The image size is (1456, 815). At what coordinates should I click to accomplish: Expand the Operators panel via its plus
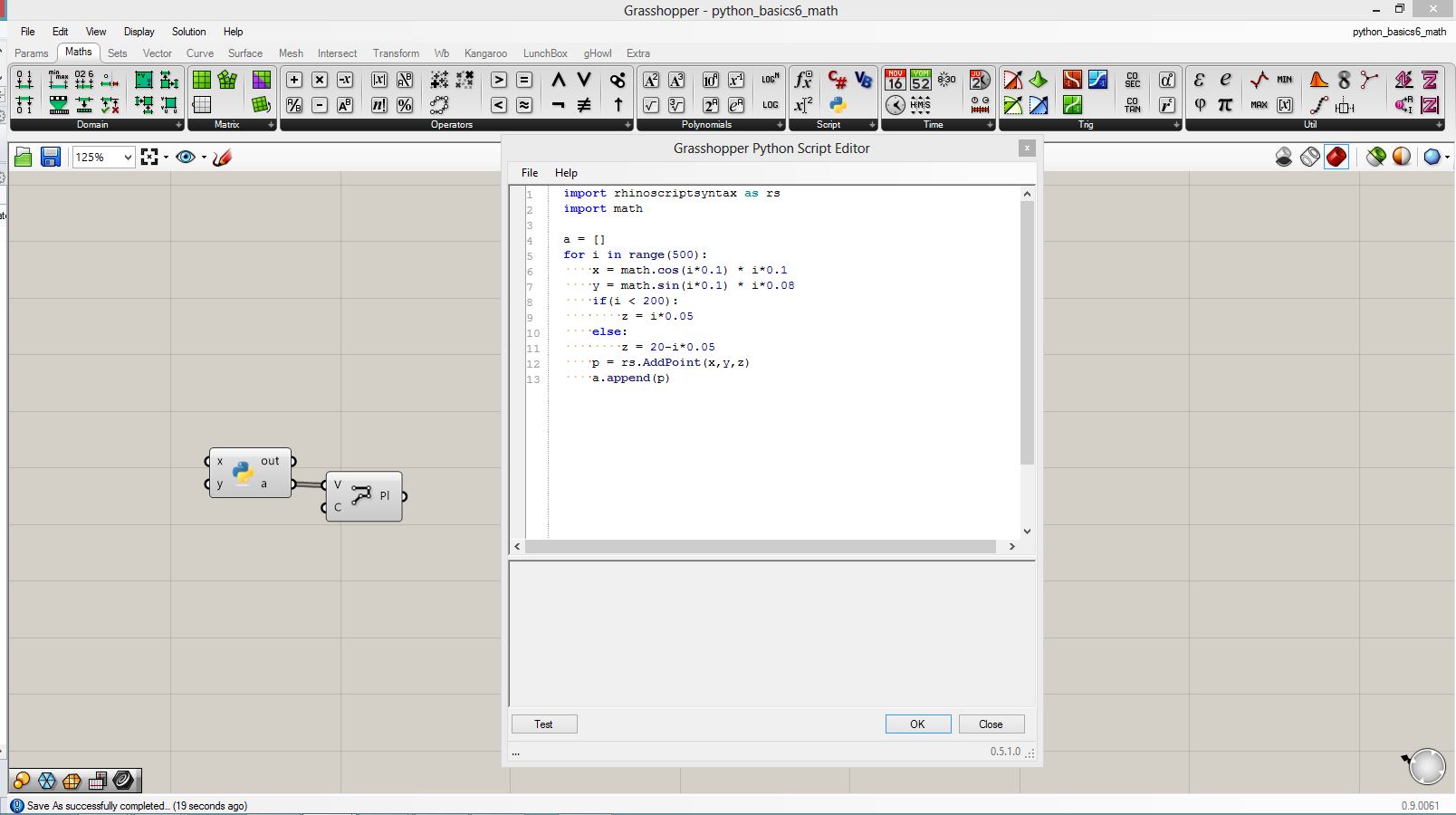click(x=628, y=125)
